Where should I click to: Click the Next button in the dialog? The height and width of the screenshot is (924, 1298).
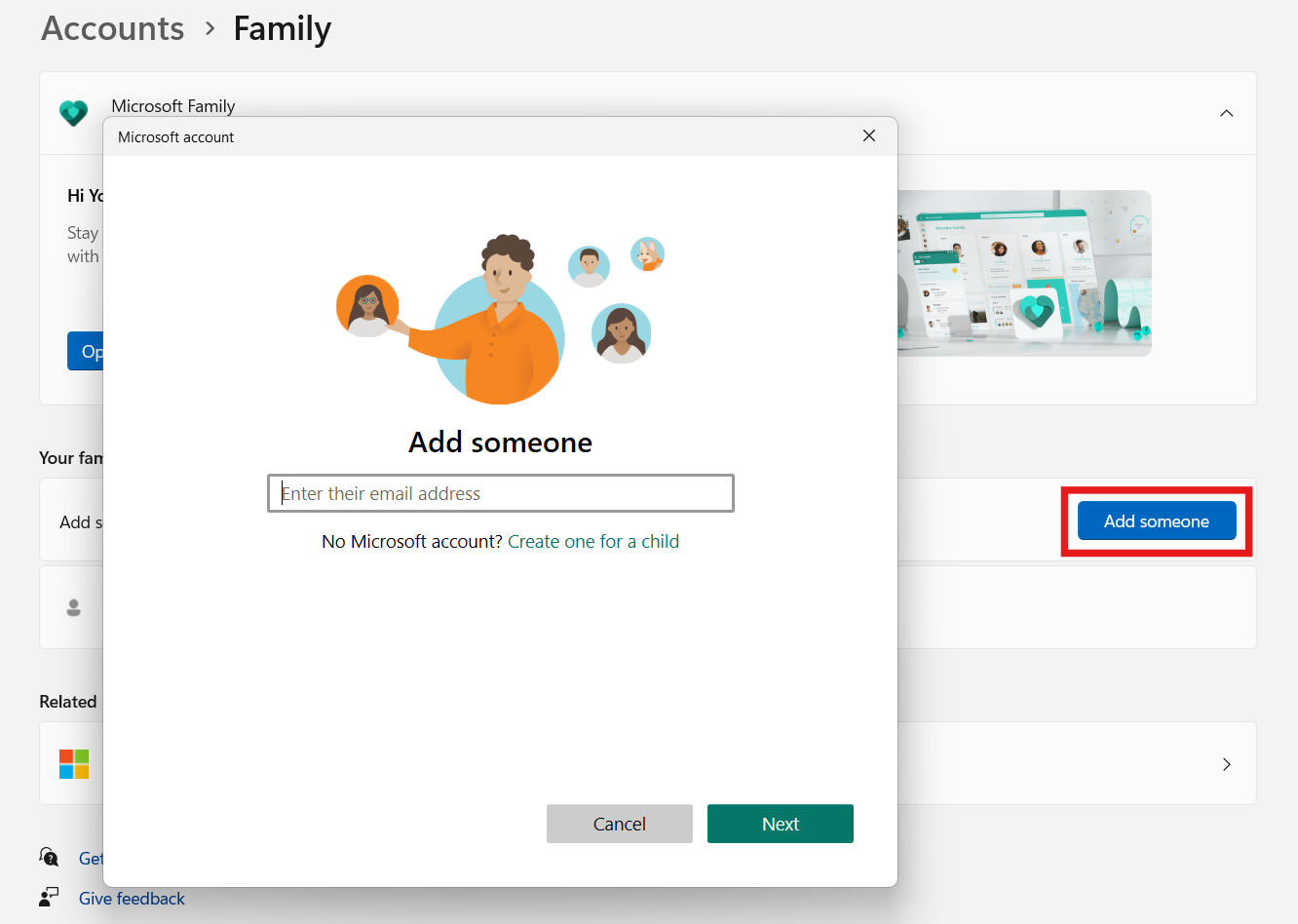point(780,824)
